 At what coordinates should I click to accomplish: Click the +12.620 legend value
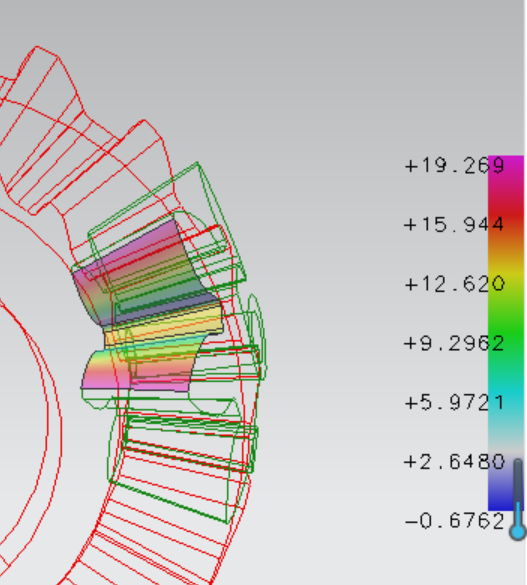pos(455,284)
